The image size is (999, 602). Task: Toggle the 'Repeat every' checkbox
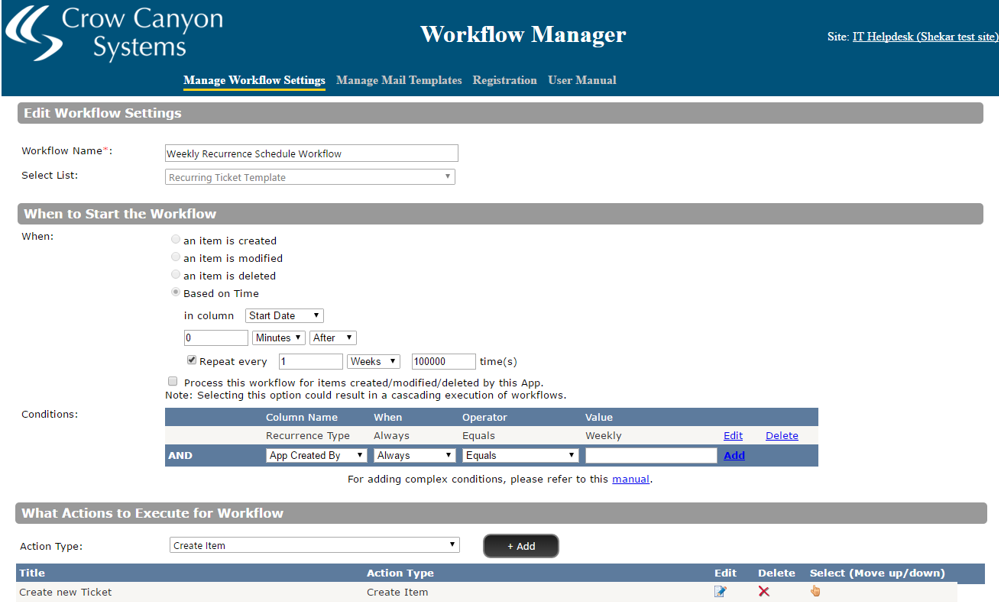tap(191, 360)
